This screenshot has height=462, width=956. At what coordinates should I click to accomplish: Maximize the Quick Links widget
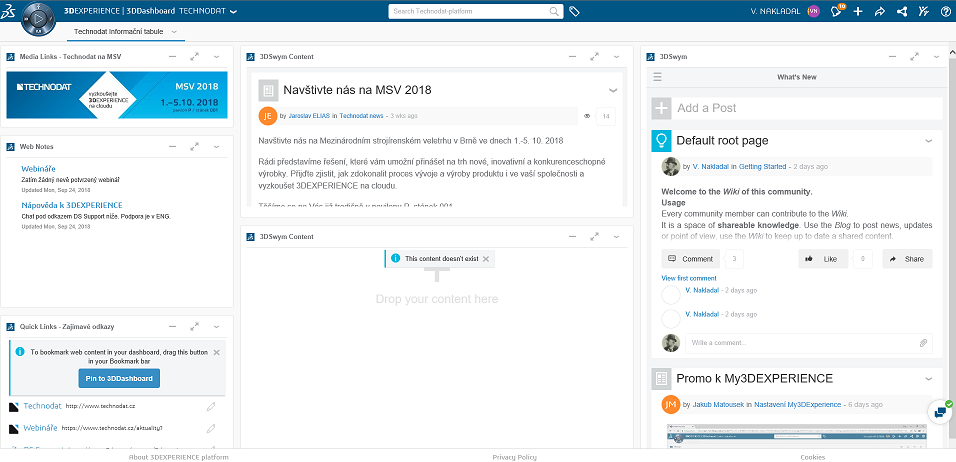click(194, 326)
